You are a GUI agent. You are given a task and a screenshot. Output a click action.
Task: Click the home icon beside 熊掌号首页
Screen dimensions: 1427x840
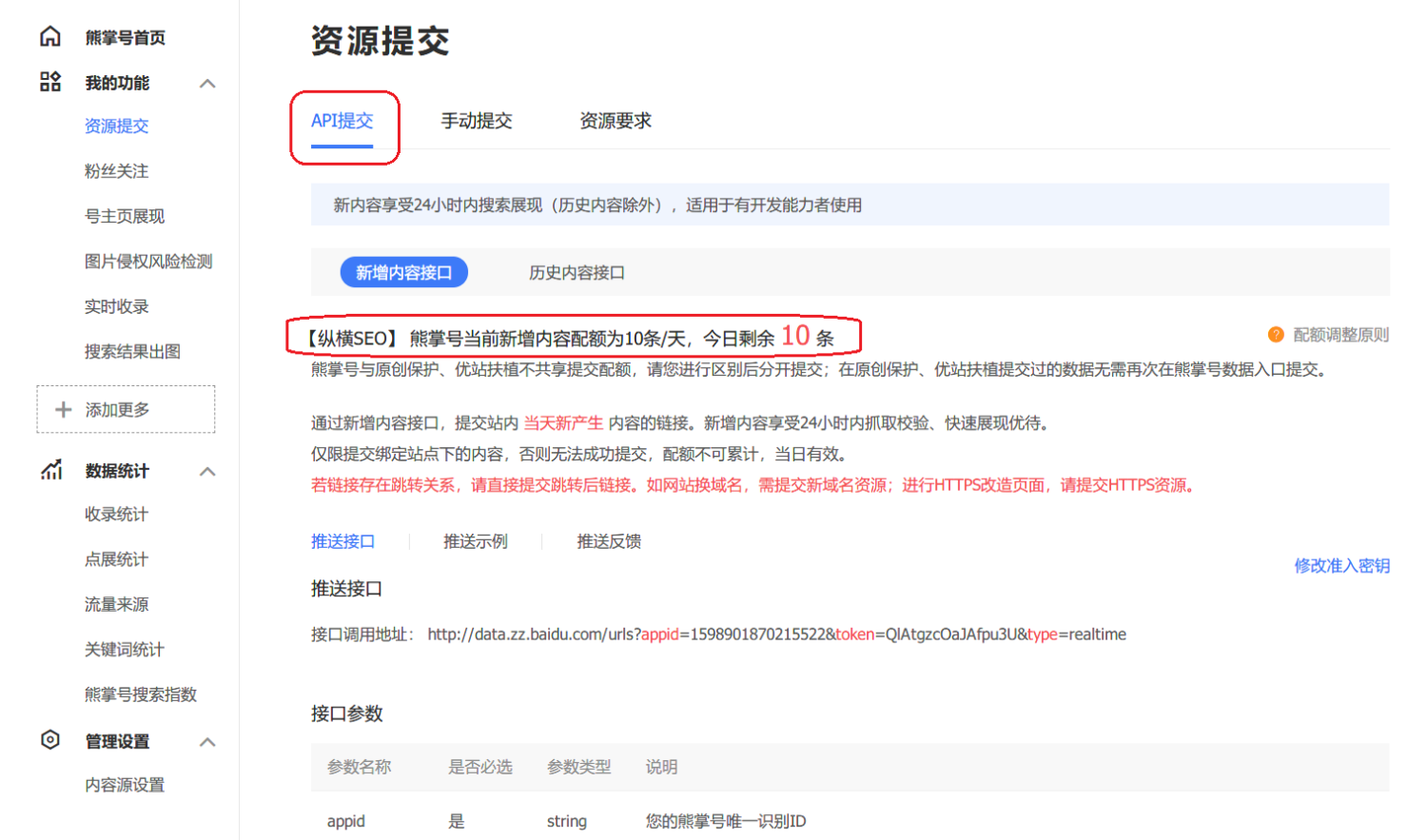49,37
